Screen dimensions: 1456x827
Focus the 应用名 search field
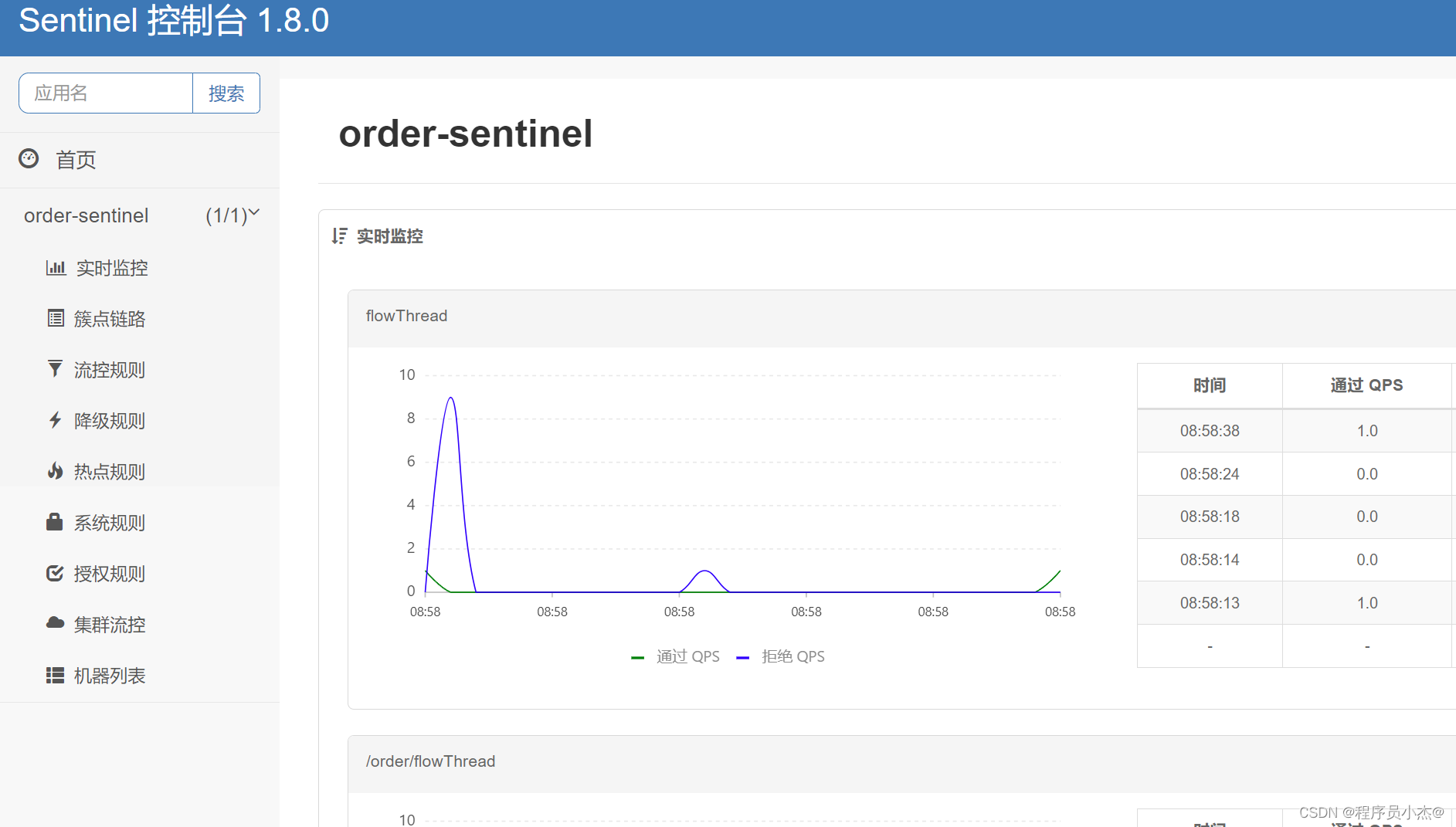click(x=106, y=93)
